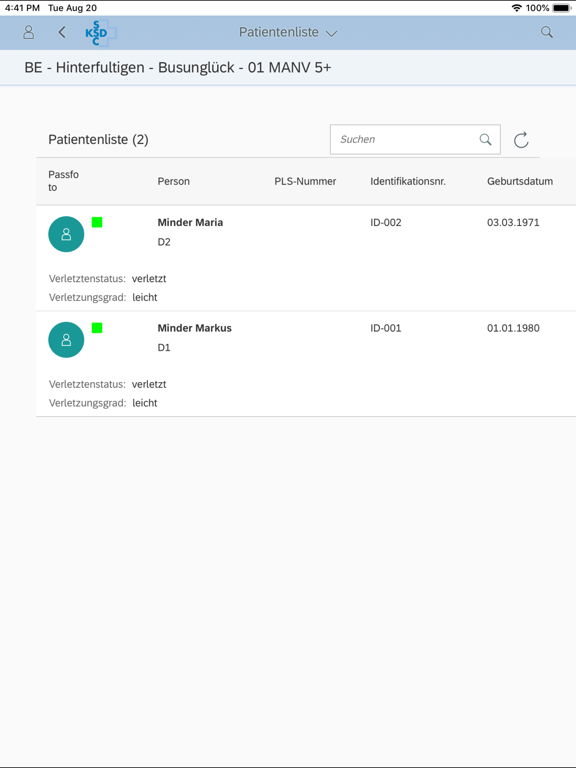Select the Geburtsdatum column header
Screen dimensions: 576x768
tap(520, 181)
